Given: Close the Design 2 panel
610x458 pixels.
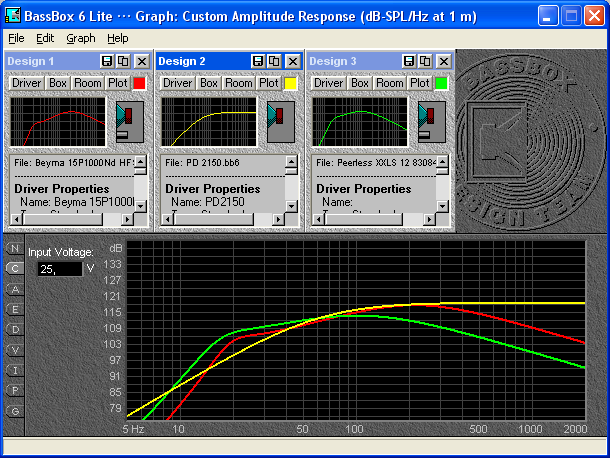Looking at the screenshot, I should click(x=293, y=61).
